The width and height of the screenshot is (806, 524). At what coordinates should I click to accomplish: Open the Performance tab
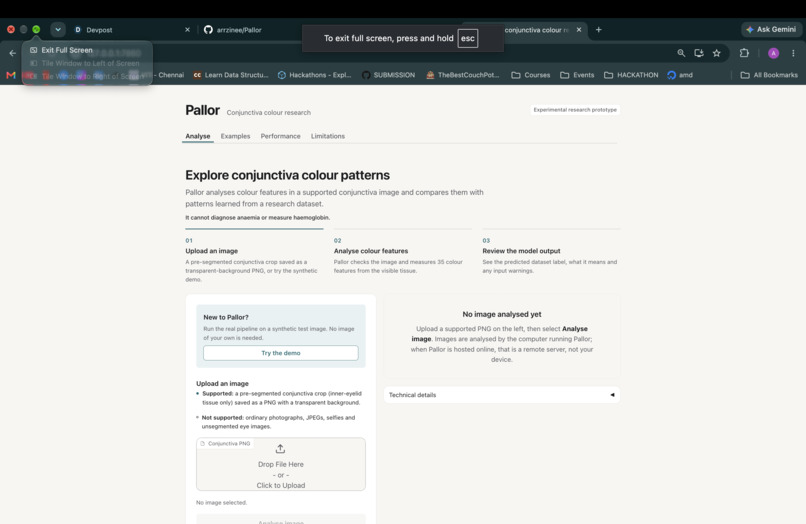coord(280,136)
